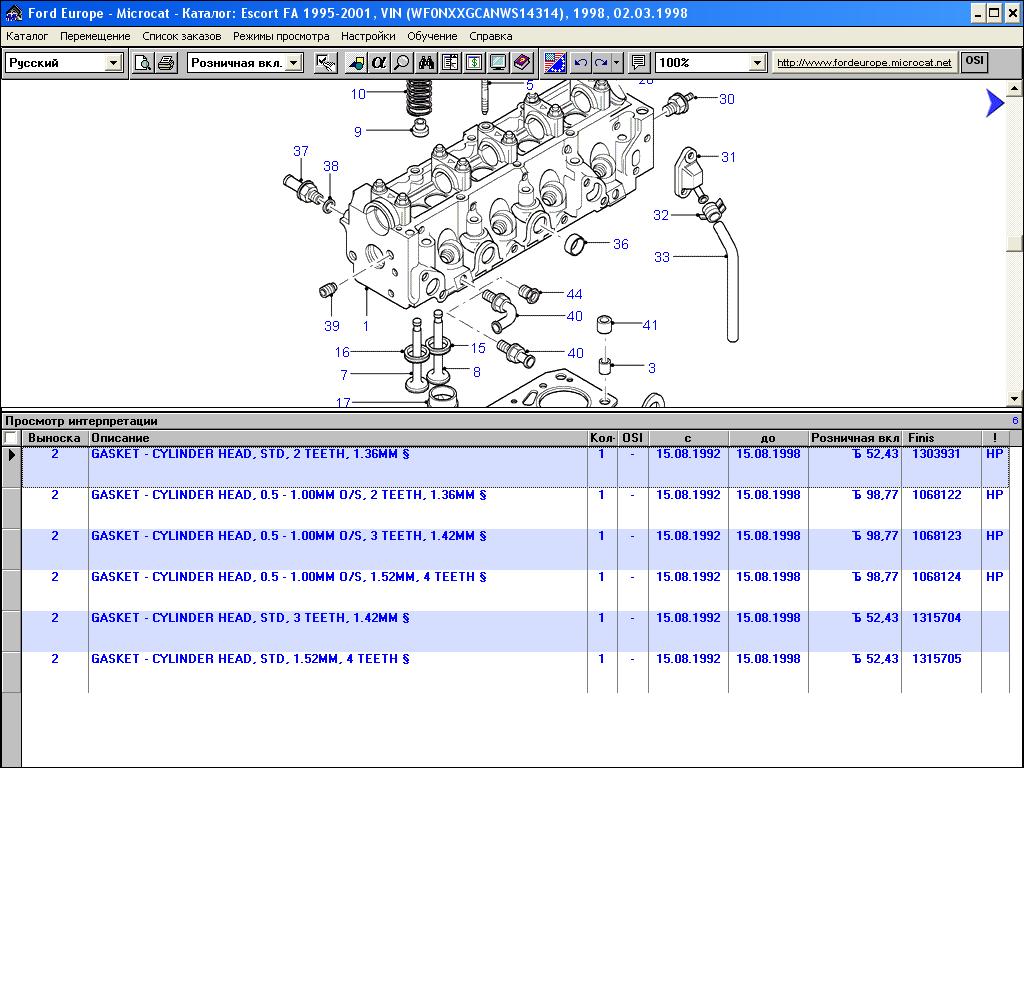
Task: Click the magnifying glass search icon
Action: [x=402, y=63]
